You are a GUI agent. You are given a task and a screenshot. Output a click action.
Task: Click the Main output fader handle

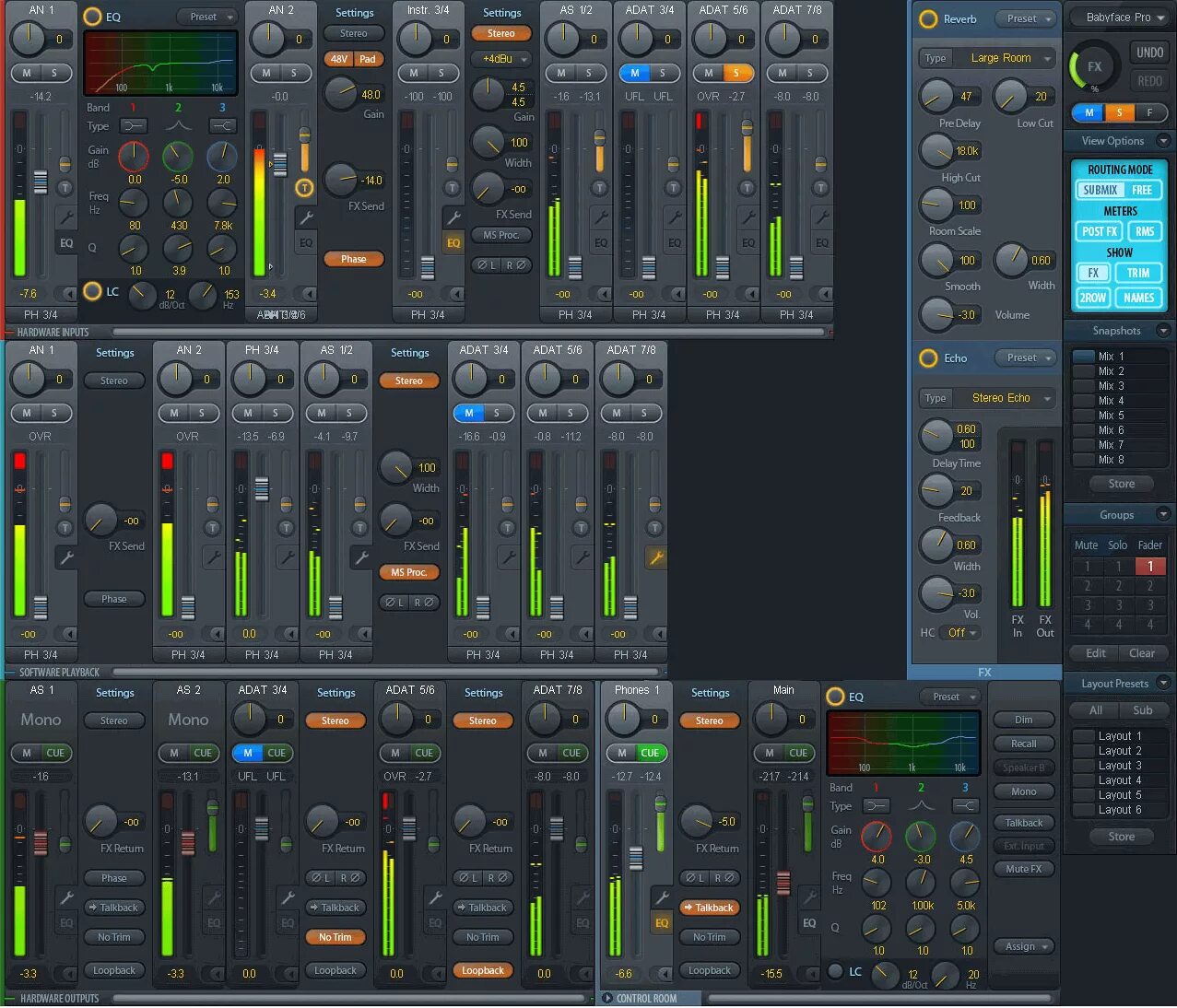click(x=783, y=883)
